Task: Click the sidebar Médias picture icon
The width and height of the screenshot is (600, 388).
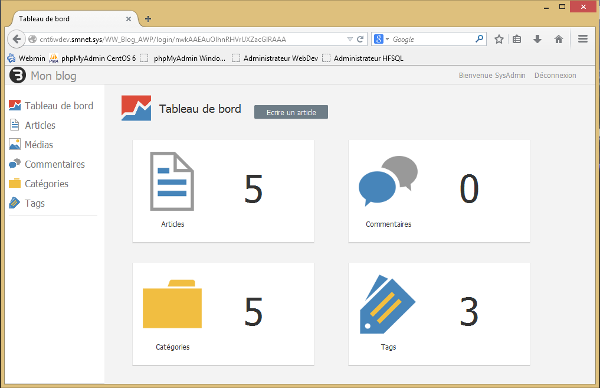Action: pyautogui.click(x=15, y=144)
